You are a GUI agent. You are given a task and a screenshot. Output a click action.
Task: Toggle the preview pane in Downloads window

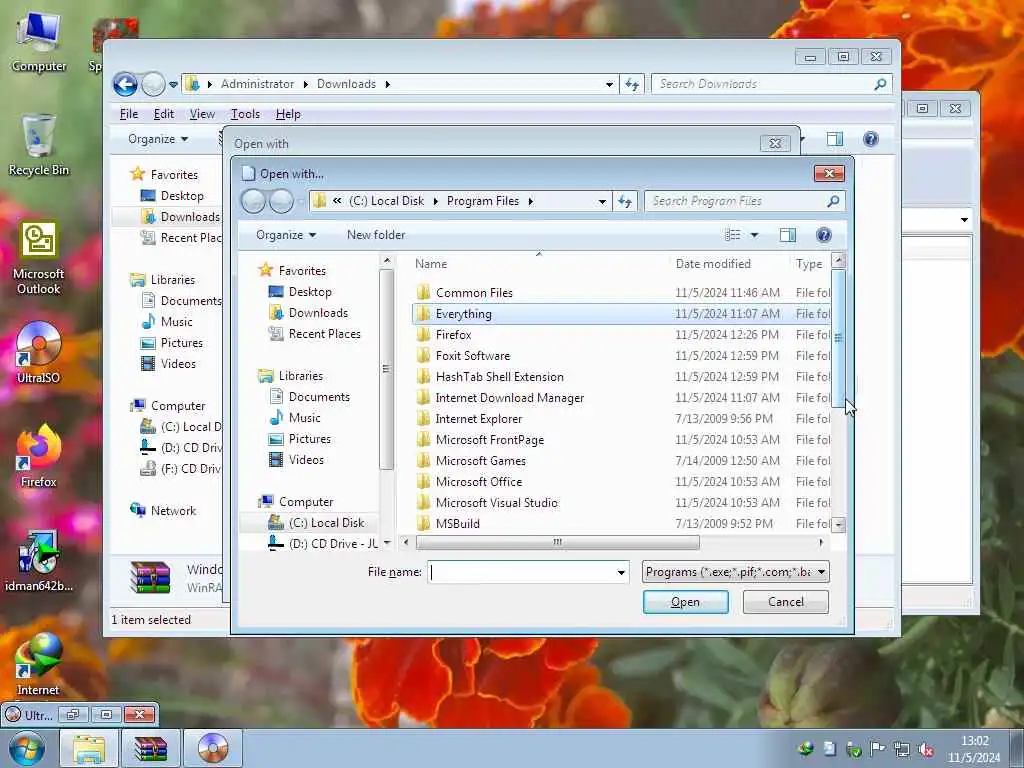coord(835,139)
